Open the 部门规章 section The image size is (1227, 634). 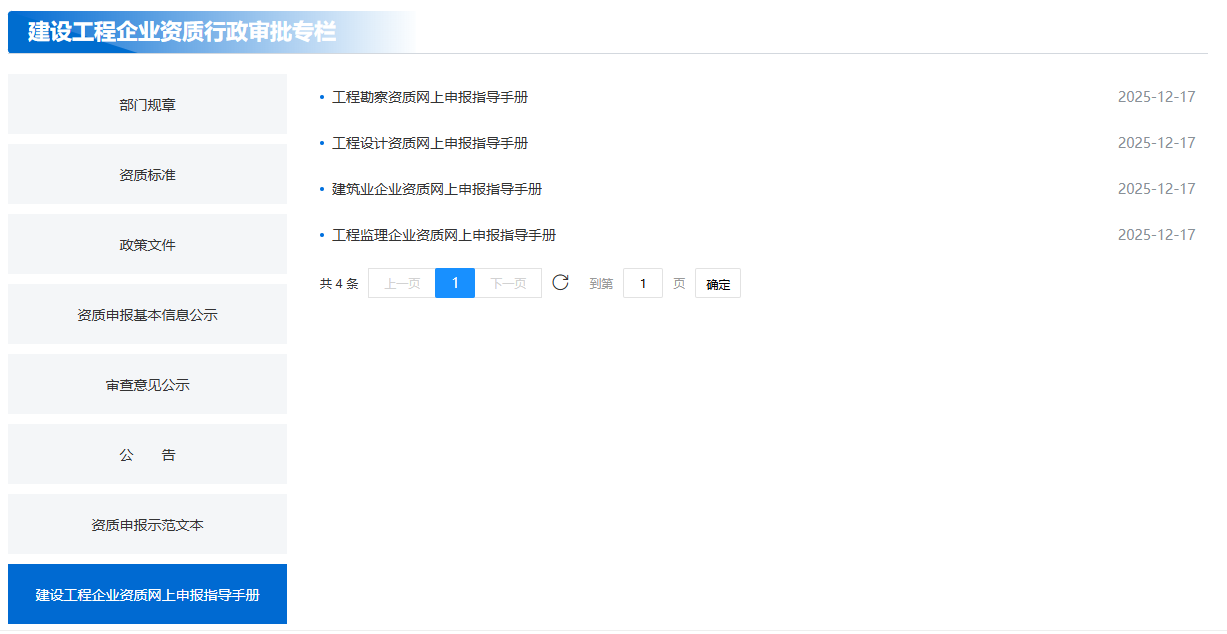(x=147, y=104)
